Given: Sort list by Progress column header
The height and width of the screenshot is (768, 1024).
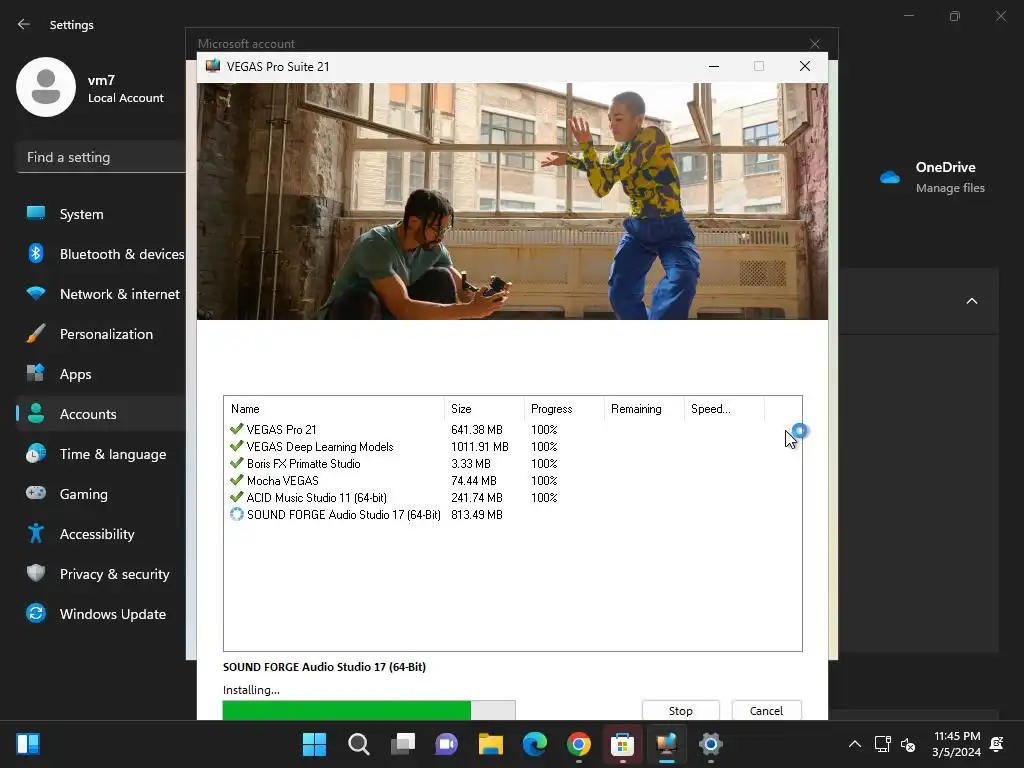Looking at the screenshot, I should click(564, 409).
